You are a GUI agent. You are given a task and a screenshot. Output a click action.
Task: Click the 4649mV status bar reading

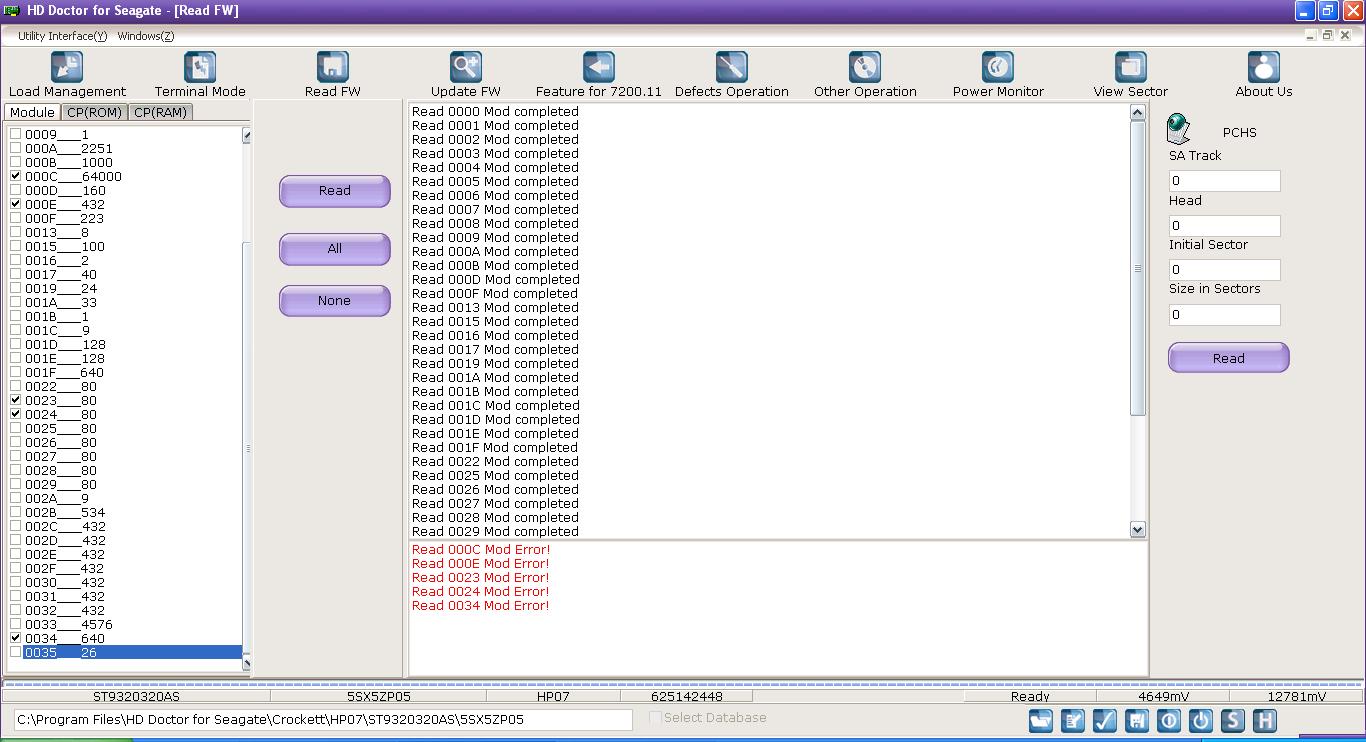click(x=1164, y=696)
